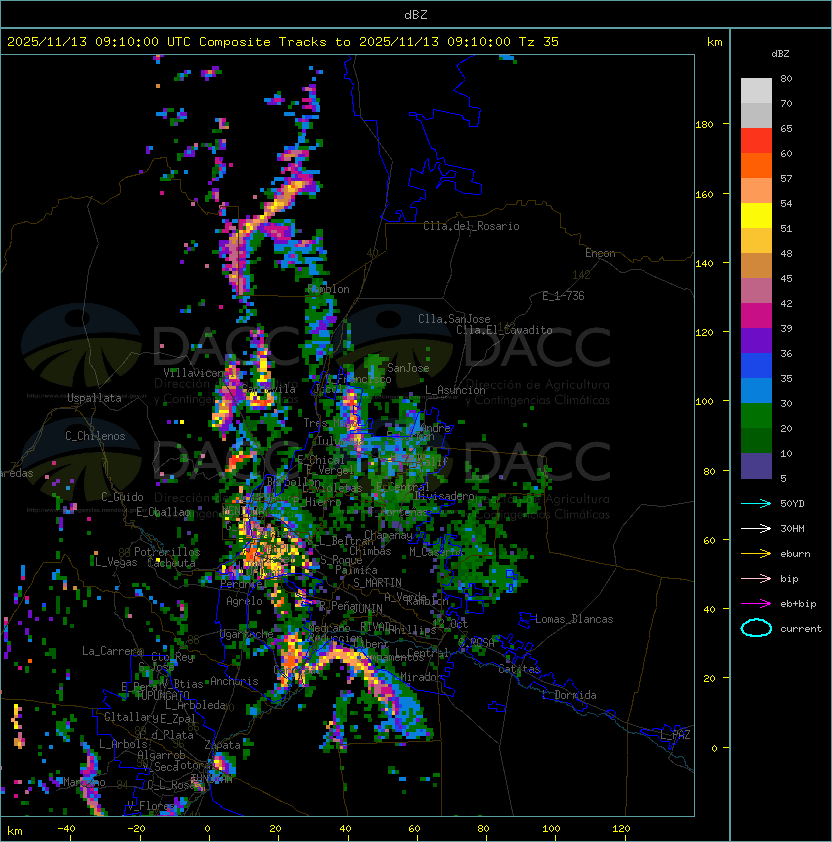Click the eburn legend label

795,554
